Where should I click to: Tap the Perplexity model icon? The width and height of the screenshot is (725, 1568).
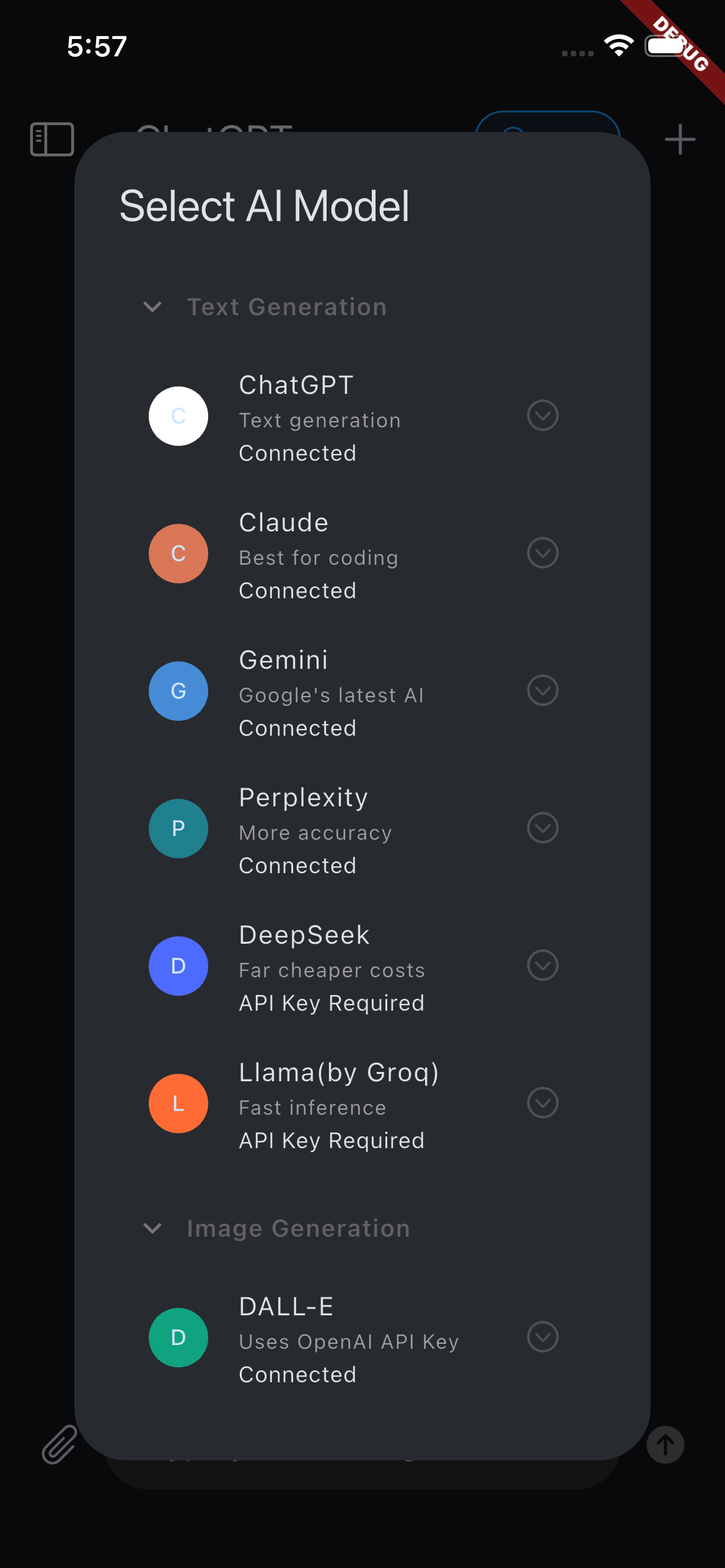(x=178, y=829)
